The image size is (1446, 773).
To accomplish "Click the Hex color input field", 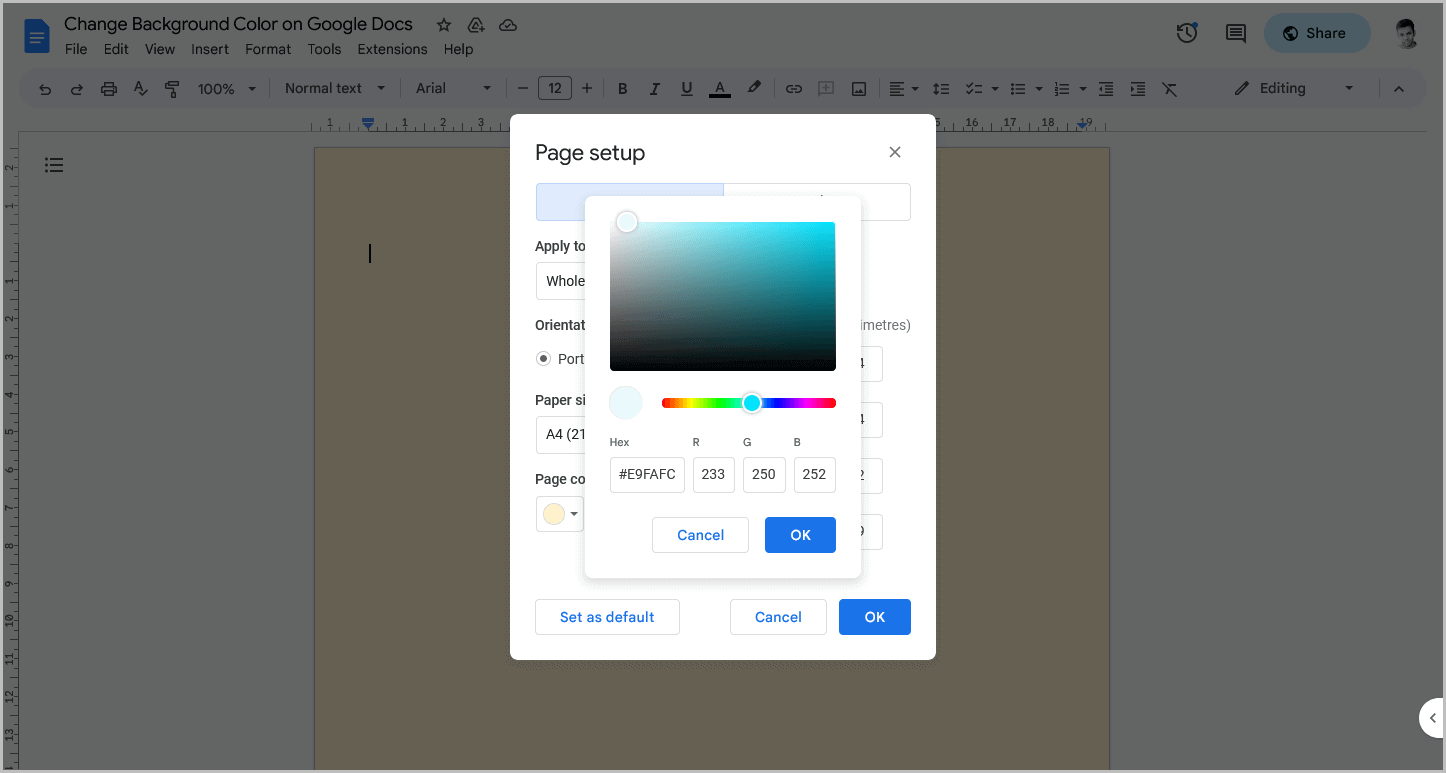I will click(x=647, y=474).
